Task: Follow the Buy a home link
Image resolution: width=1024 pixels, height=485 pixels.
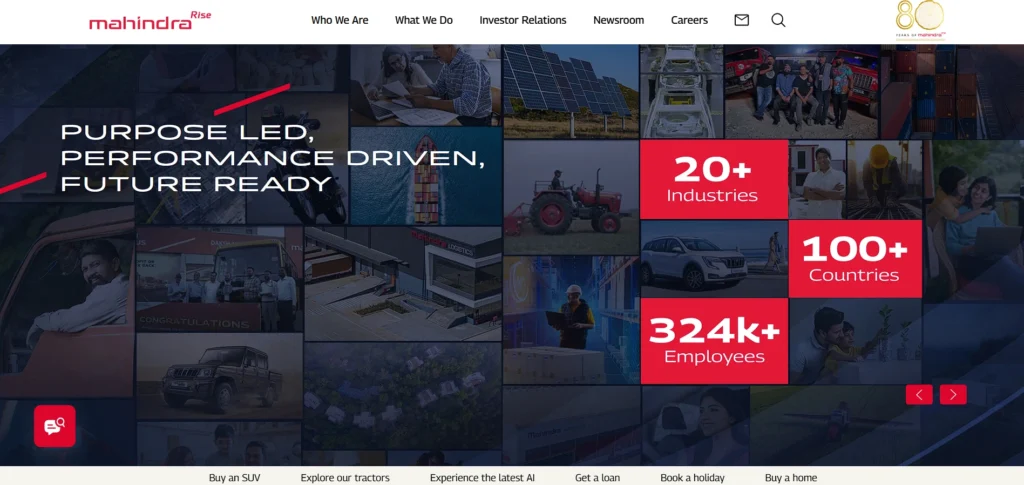Action: click(791, 478)
